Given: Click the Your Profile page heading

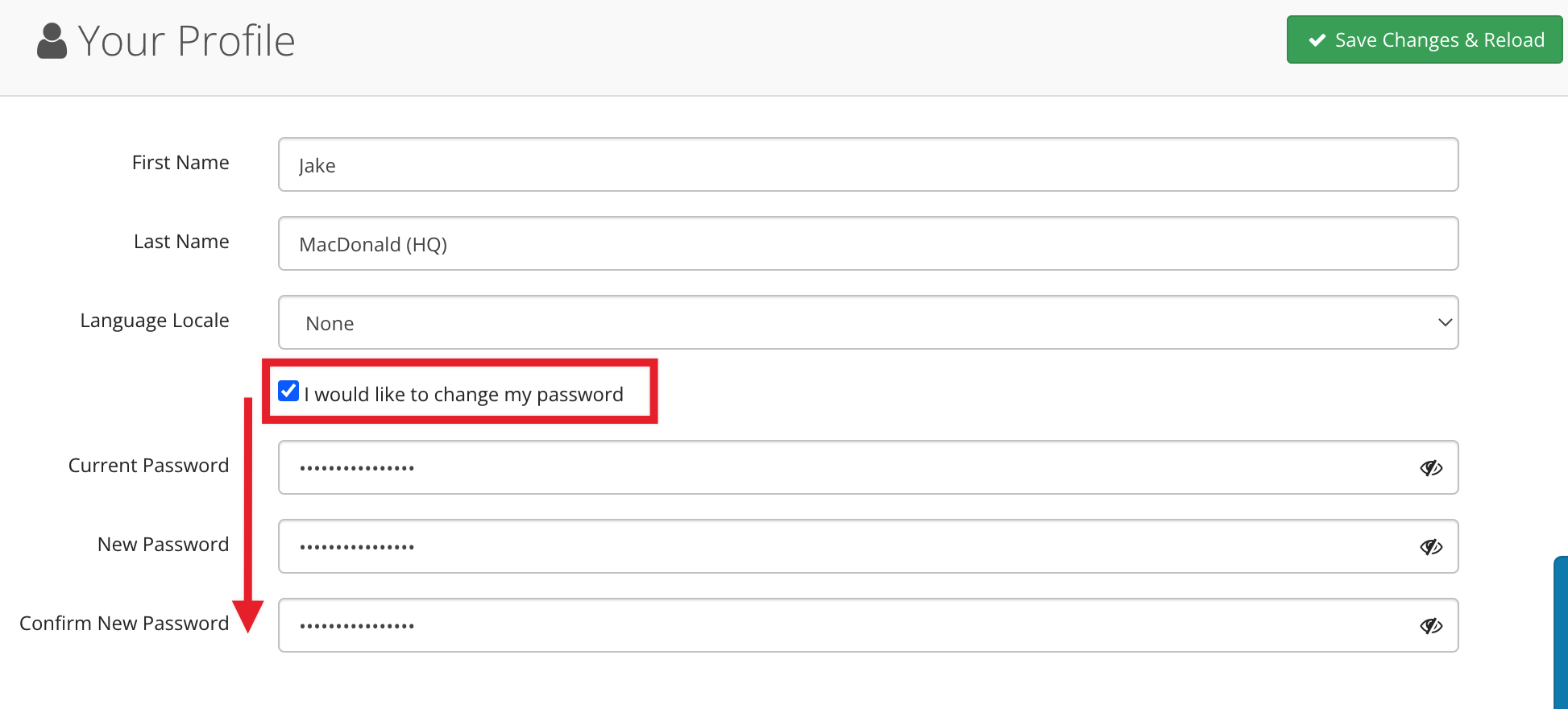Looking at the screenshot, I should (x=186, y=41).
